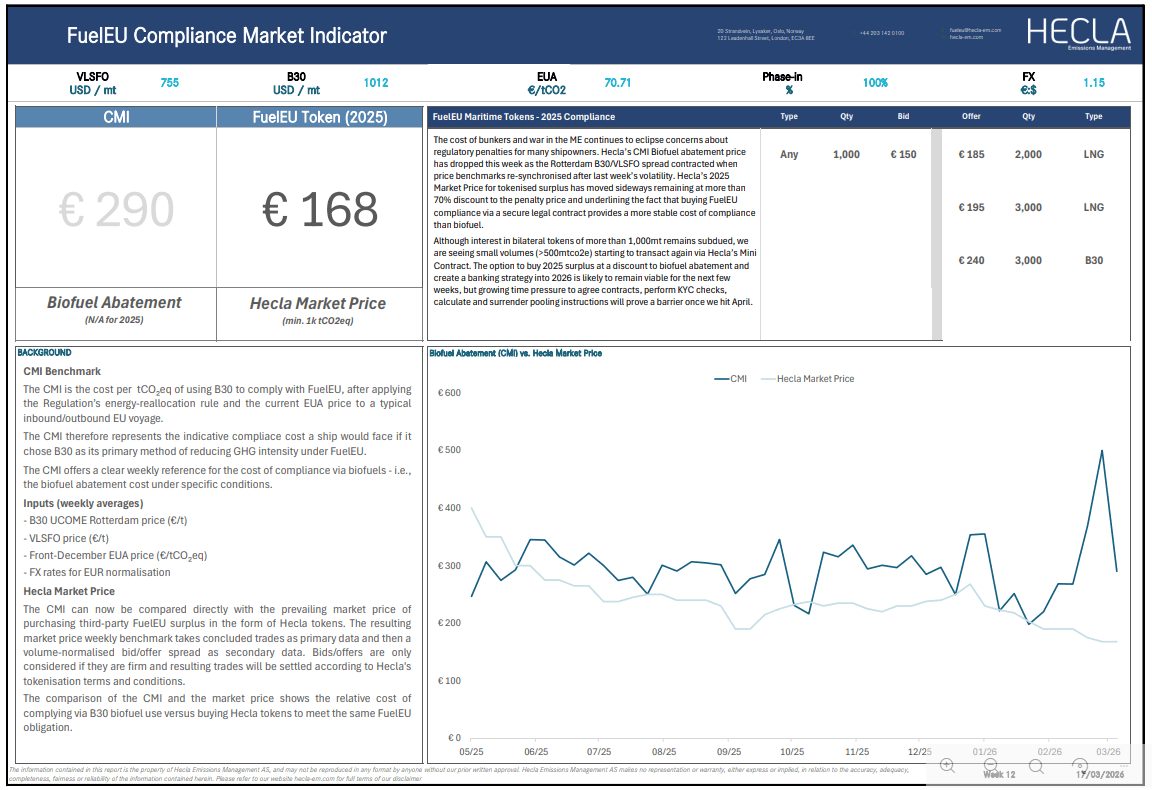Click the EUA value 70.71
This screenshot has height=790, width=1152.
(618, 83)
